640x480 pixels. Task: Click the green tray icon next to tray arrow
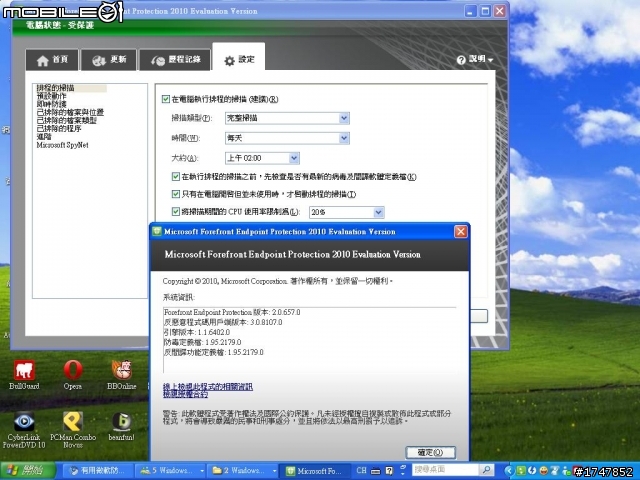click(x=521, y=471)
